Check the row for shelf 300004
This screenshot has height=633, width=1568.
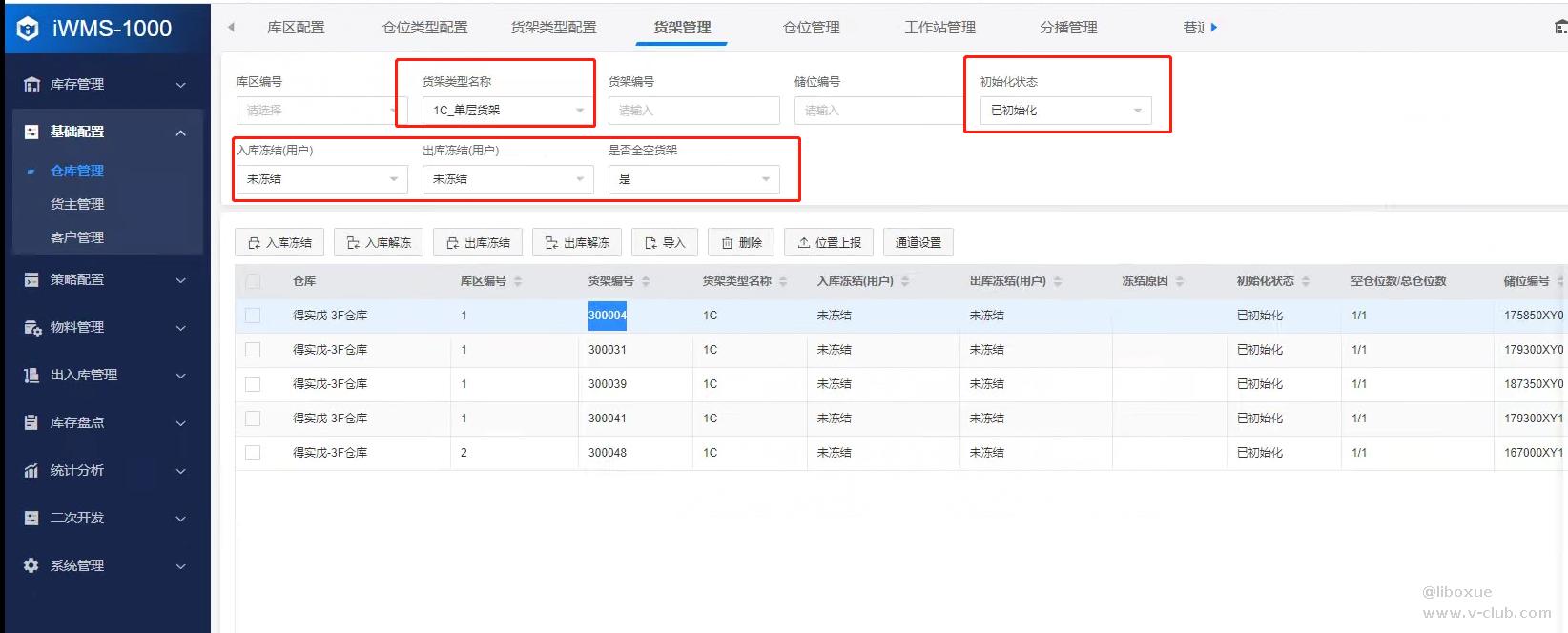point(253,316)
